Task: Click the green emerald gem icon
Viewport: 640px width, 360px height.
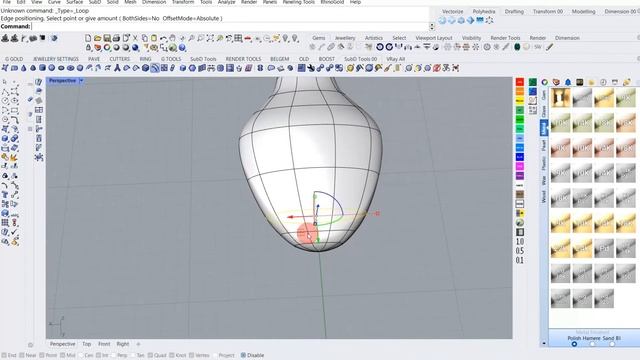Action: [x=517, y=47]
